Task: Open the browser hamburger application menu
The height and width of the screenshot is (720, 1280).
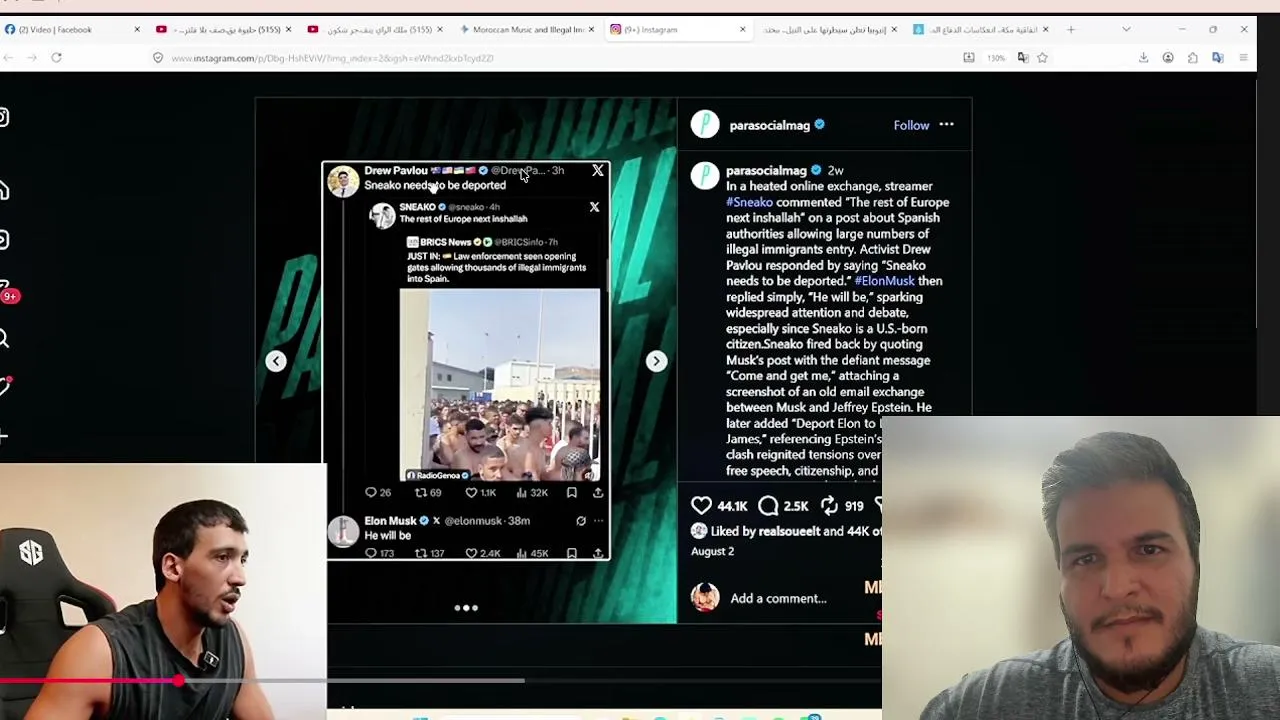Action: (1243, 58)
